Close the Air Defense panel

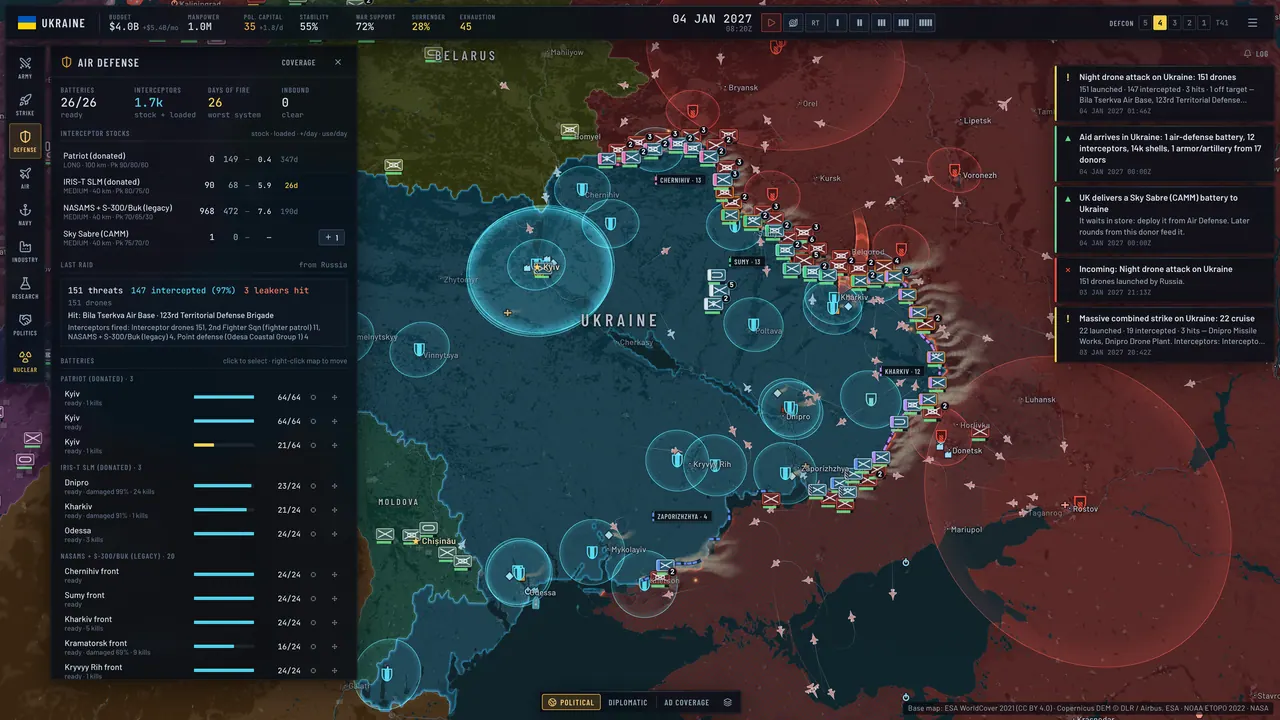tap(338, 62)
